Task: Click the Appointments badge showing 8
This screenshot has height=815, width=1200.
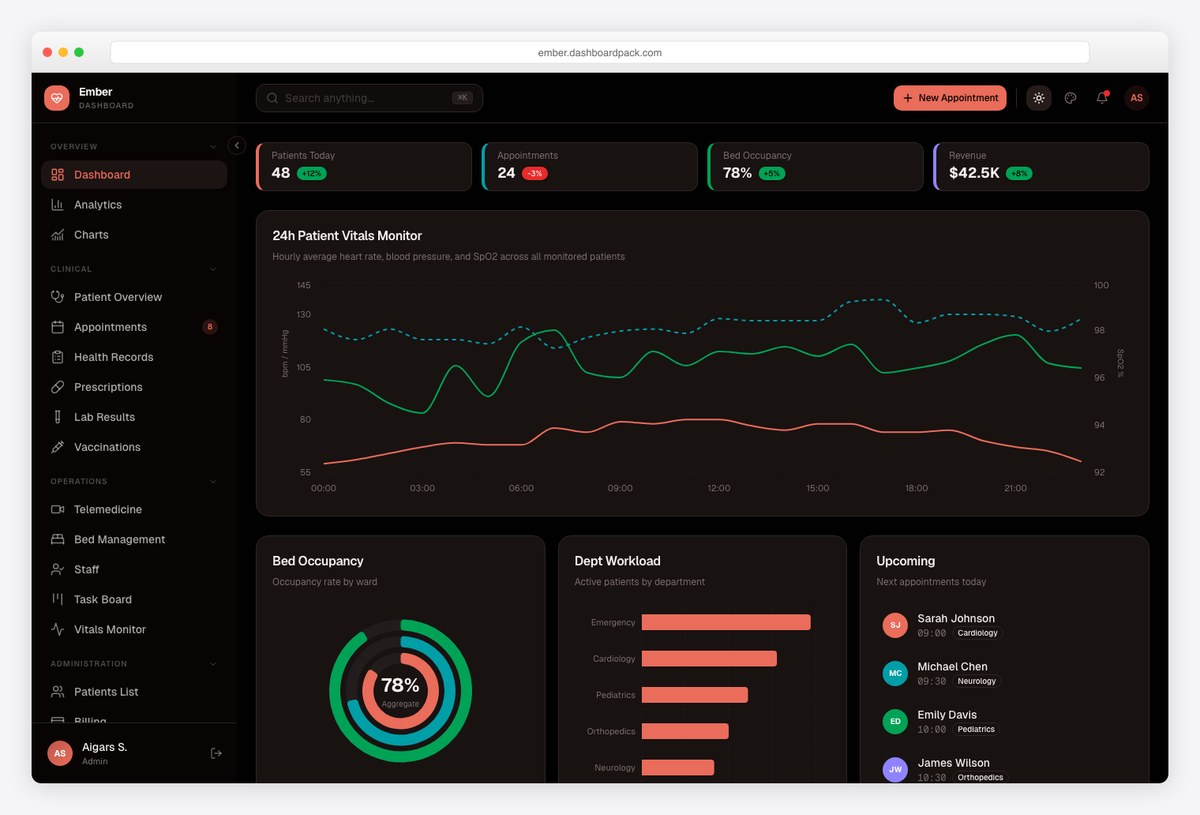Action: (210, 327)
